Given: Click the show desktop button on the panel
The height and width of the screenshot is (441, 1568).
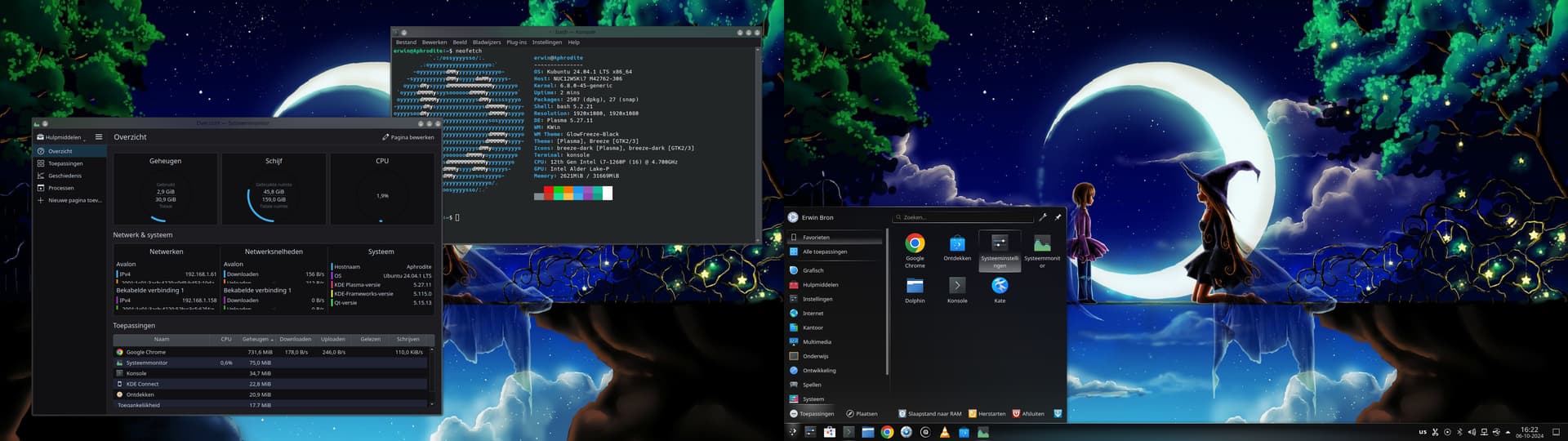Looking at the screenshot, I should [1556, 432].
